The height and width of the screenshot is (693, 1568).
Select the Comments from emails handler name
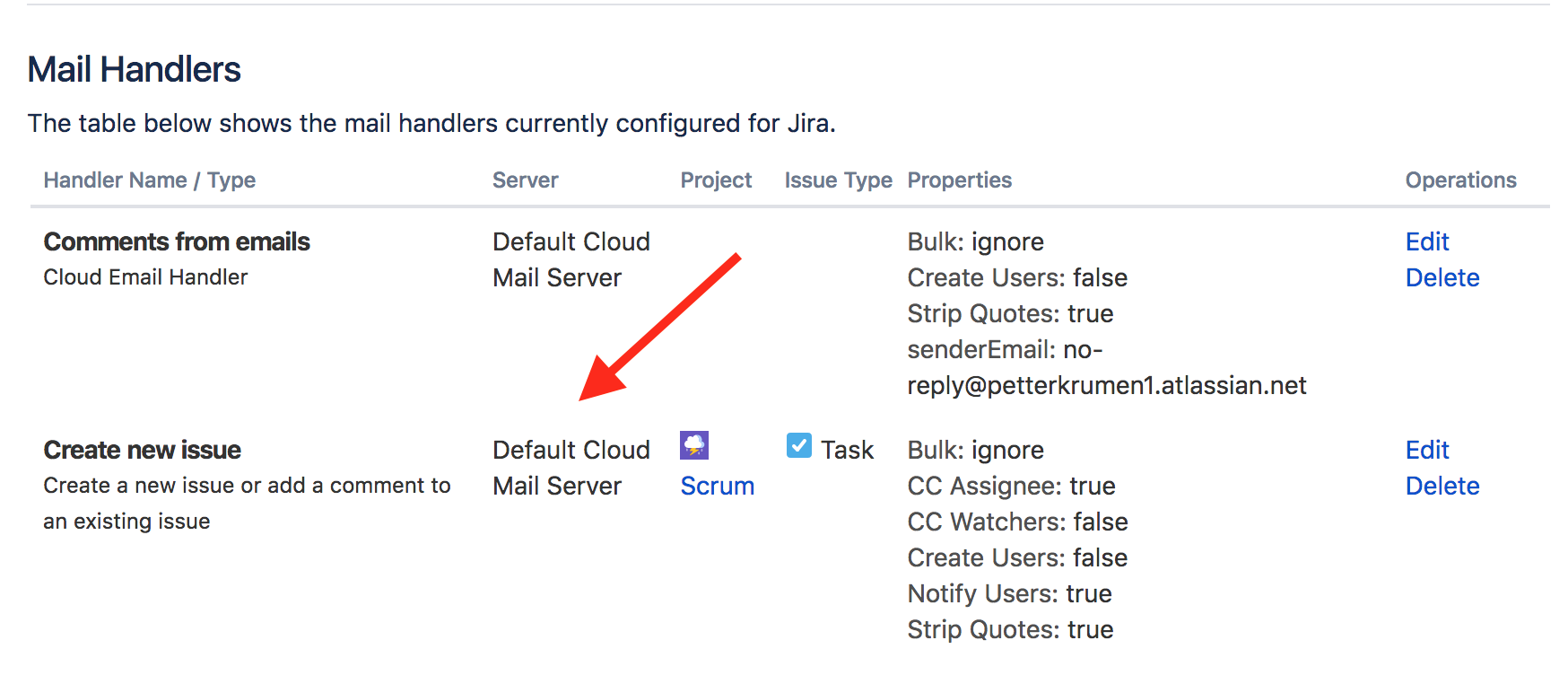tap(177, 241)
